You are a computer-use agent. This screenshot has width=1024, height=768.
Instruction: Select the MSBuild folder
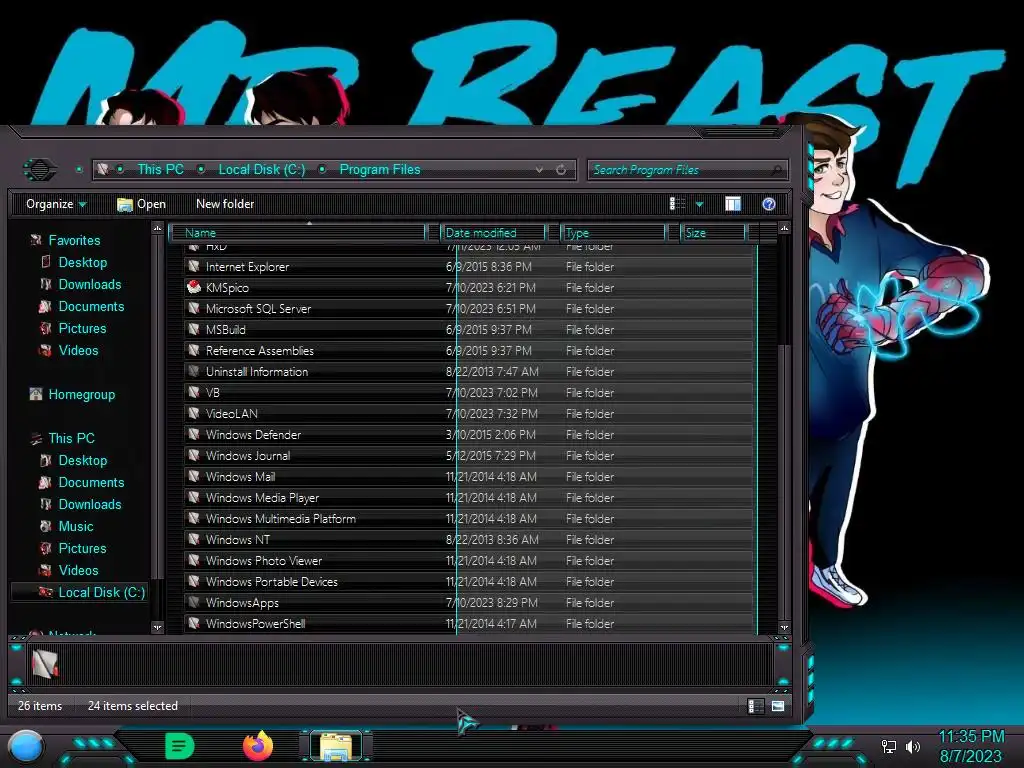468,329
